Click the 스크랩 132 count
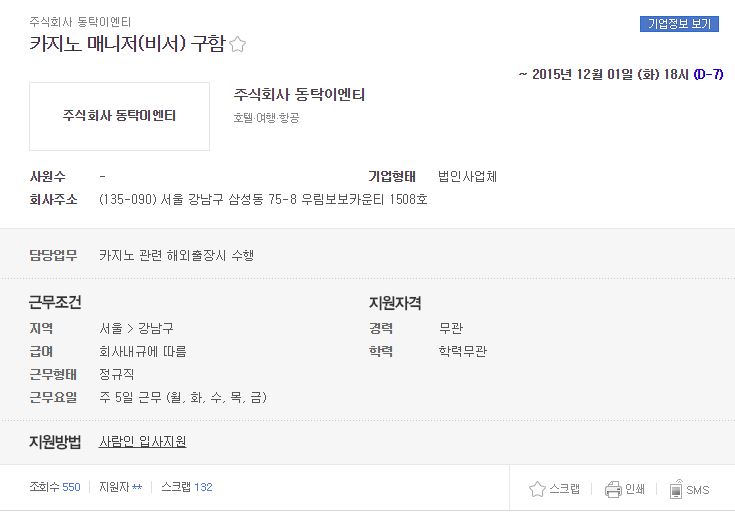The image size is (735, 512). coord(187,487)
